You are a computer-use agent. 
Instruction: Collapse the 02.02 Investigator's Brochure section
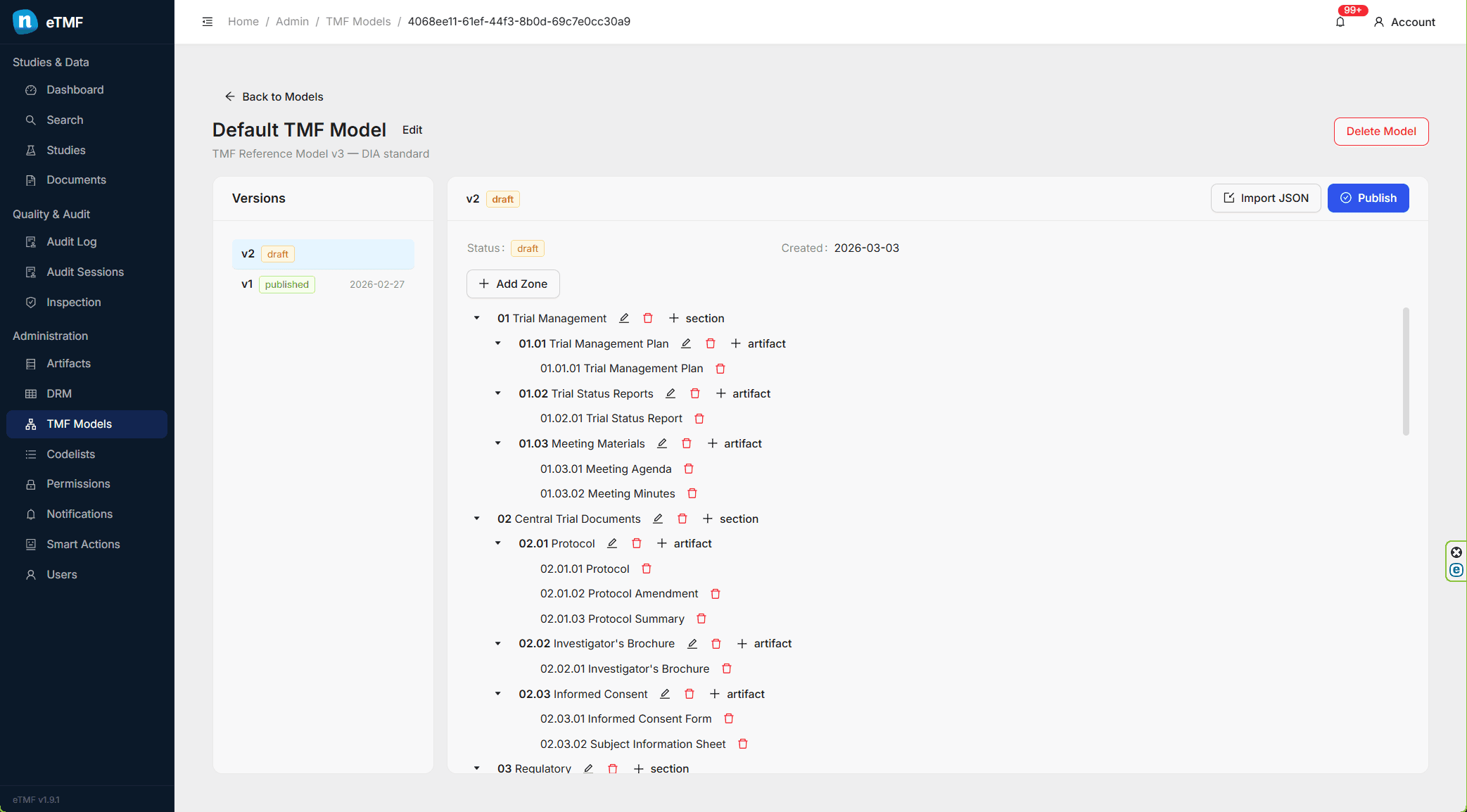[498, 644]
